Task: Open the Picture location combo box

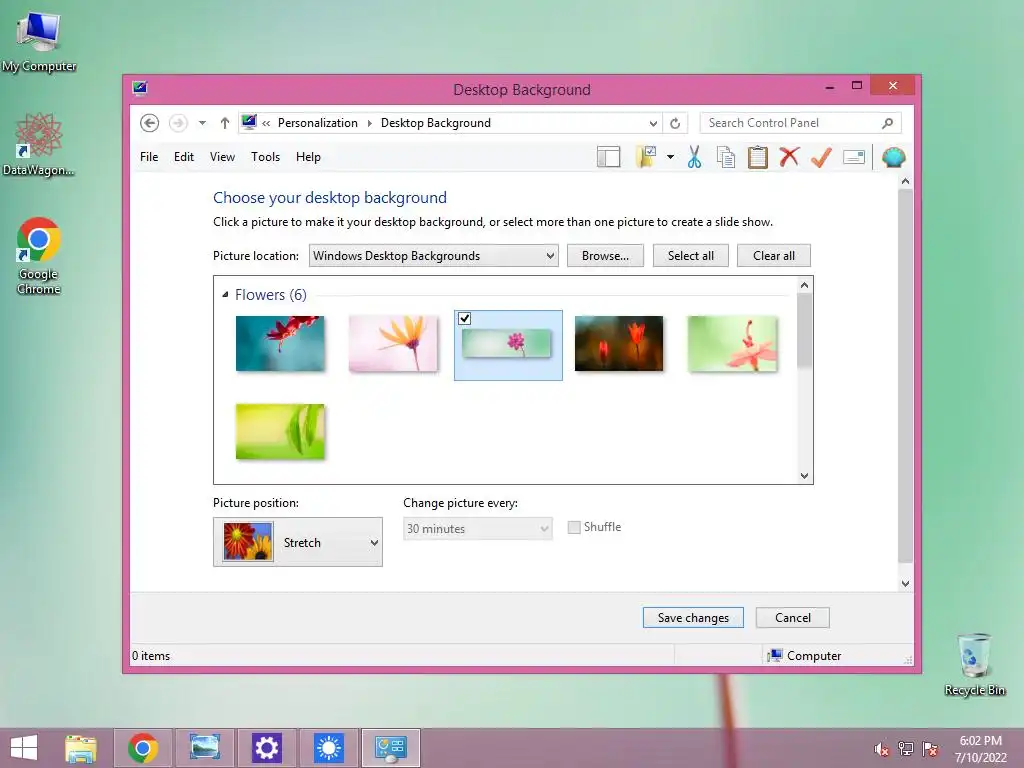Action: pos(434,255)
